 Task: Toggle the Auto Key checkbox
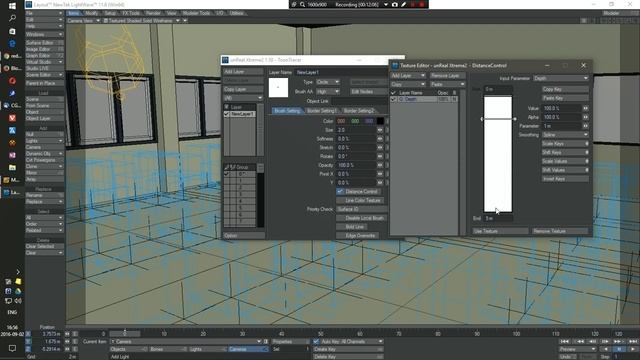pyautogui.click(x=316, y=342)
